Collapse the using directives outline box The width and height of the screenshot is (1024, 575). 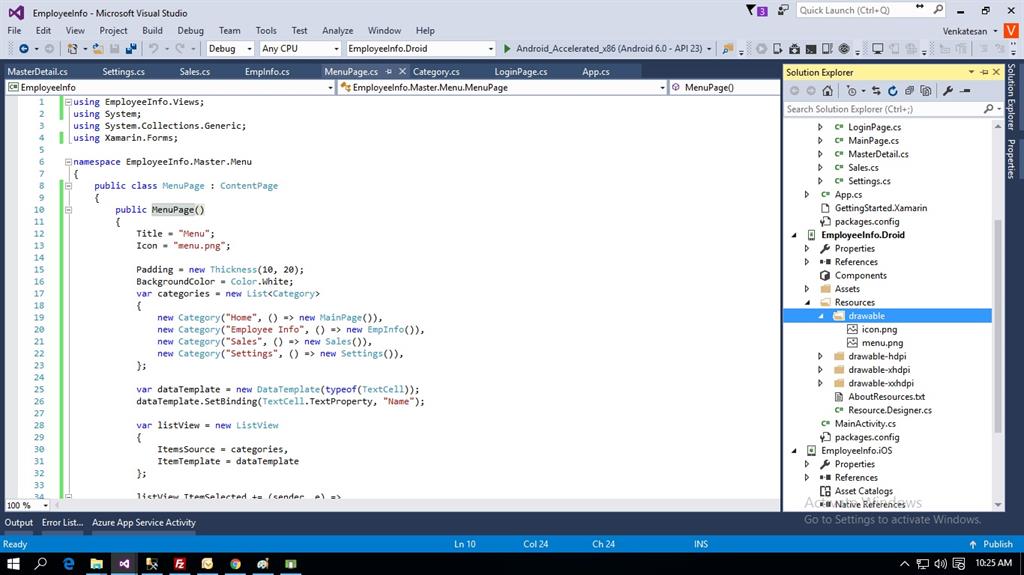click(68, 102)
